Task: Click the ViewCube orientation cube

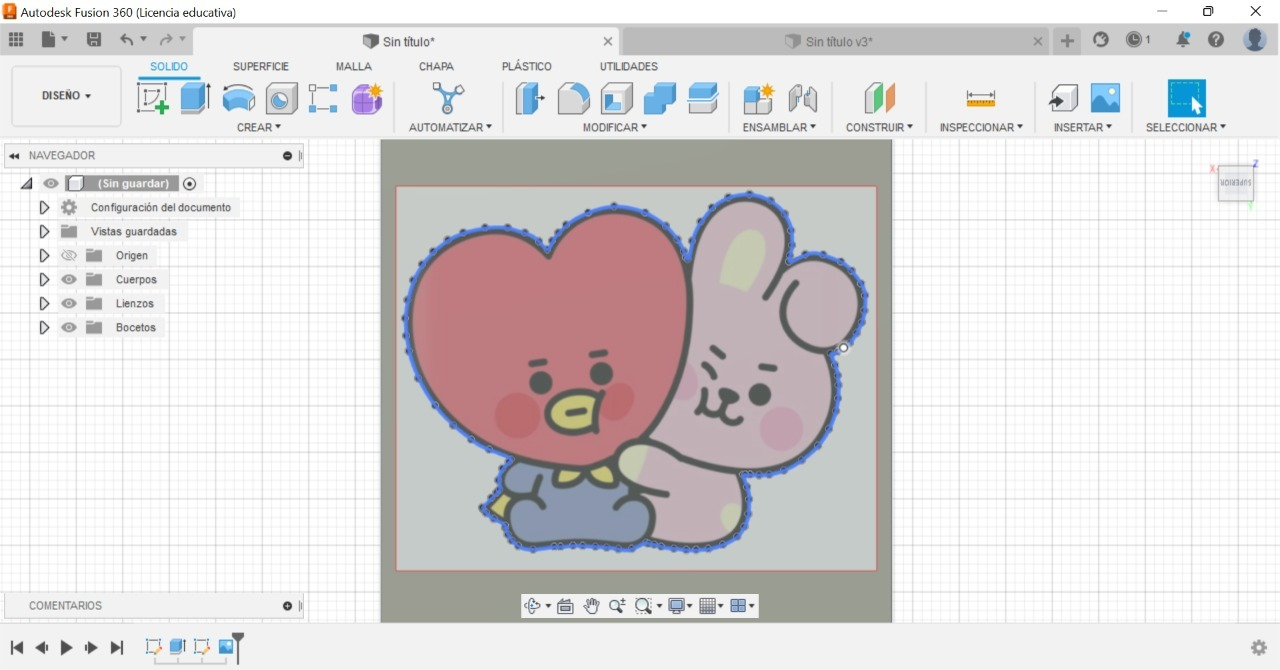Action: [1236, 183]
